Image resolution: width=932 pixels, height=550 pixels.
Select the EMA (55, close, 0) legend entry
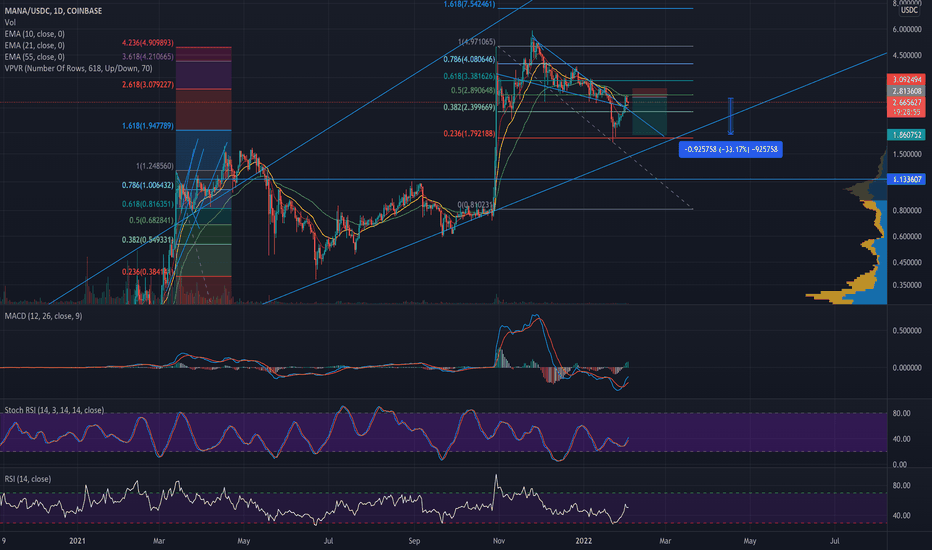34,57
